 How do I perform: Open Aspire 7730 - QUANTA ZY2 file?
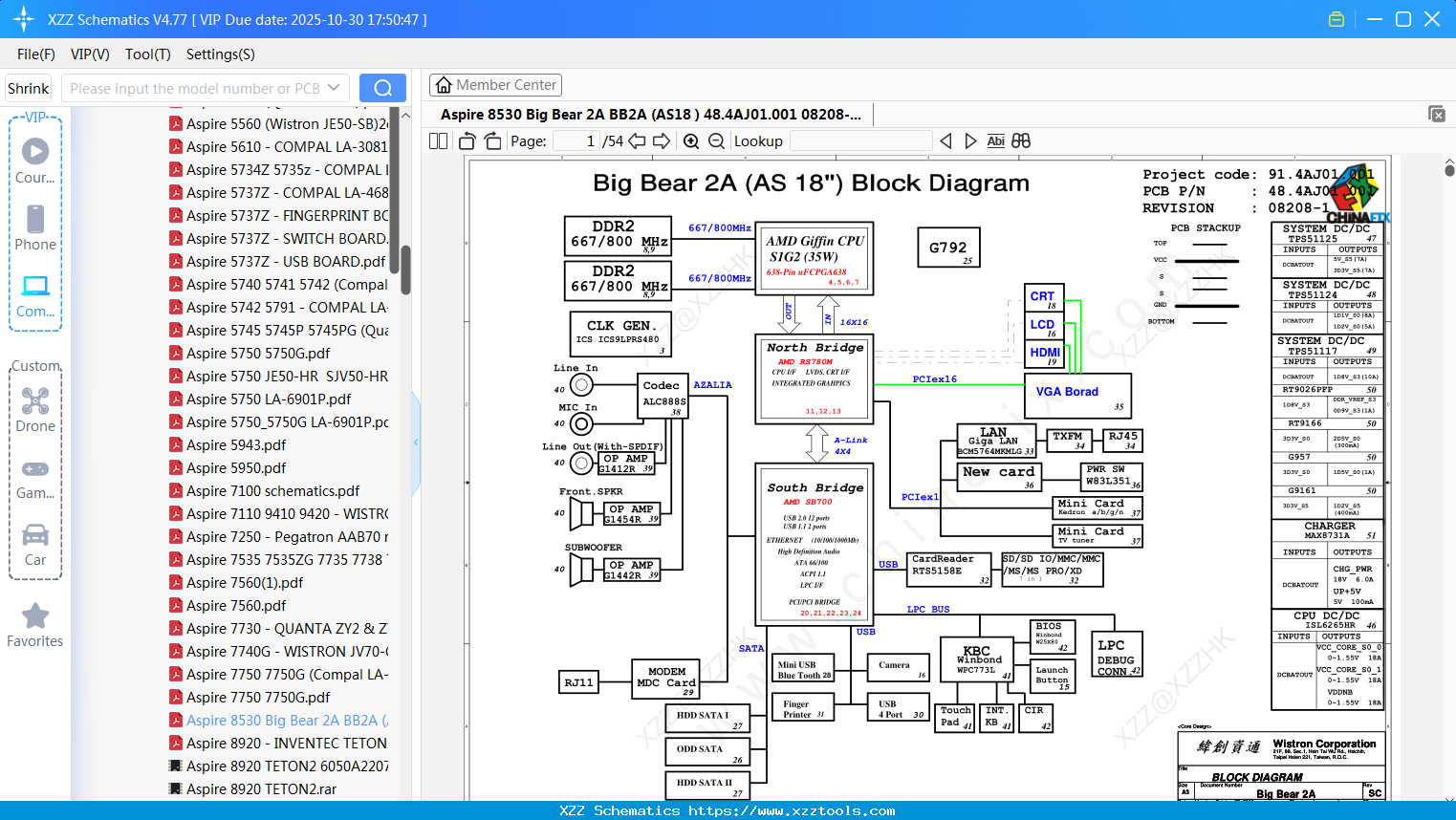point(287,628)
